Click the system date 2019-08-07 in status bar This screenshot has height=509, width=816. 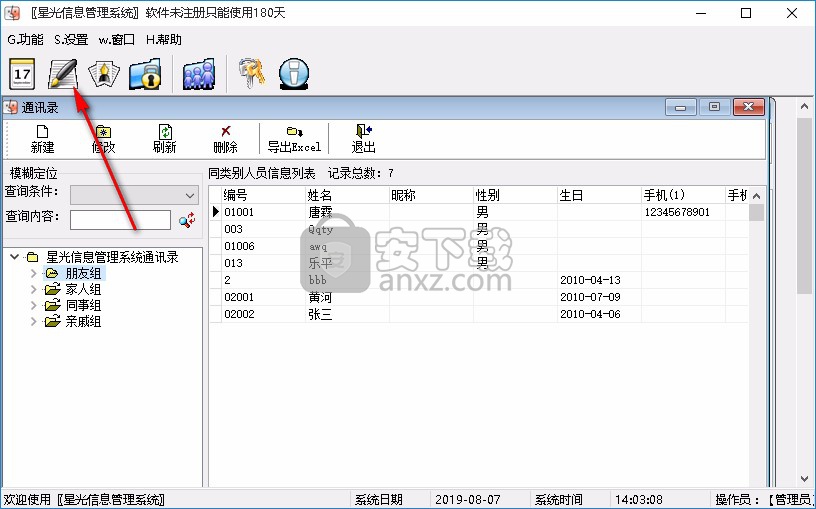coord(467,500)
